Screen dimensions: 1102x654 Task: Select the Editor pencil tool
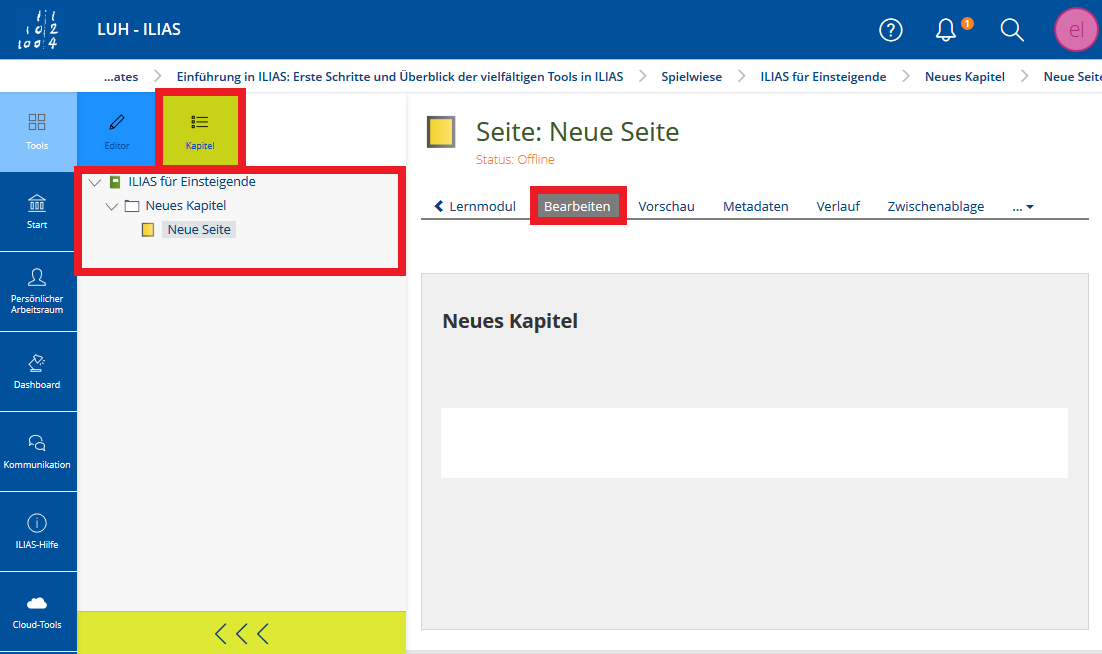click(x=117, y=132)
